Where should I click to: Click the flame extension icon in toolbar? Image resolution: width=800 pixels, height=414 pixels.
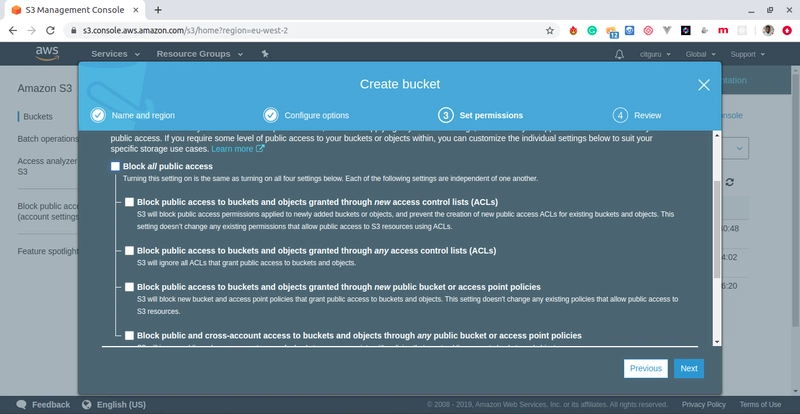pyautogui.click(x=573, y=31)
